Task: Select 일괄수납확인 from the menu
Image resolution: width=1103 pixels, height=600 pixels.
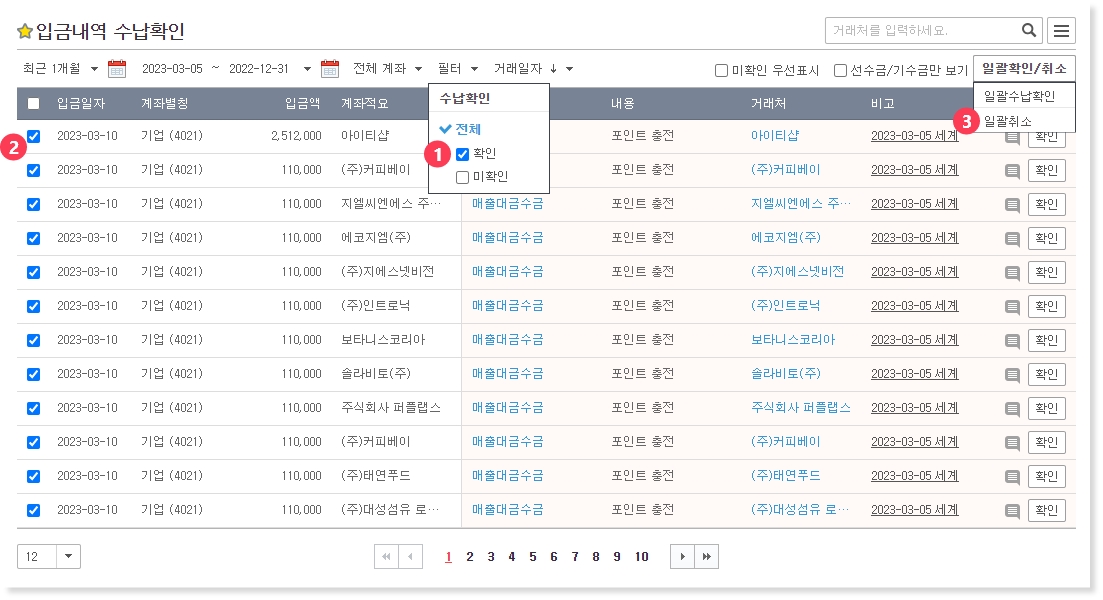Action: [x=1019, y=96]
